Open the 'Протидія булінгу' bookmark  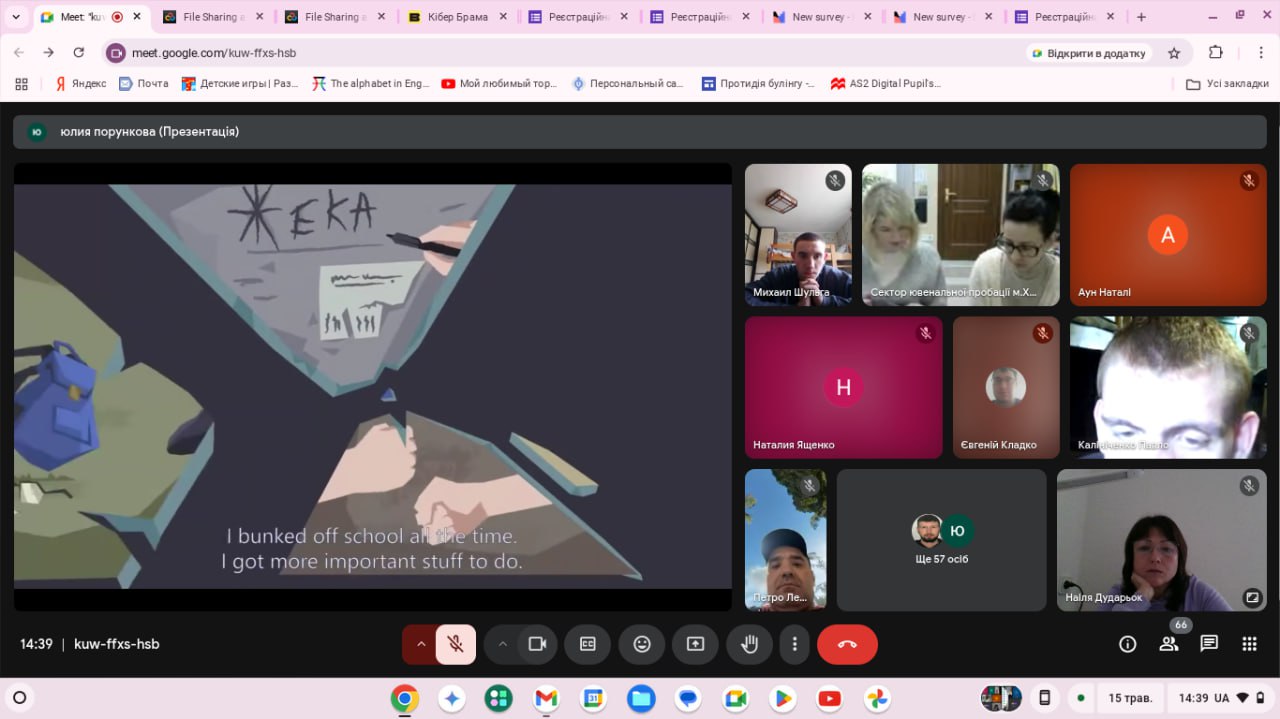(x=758, y=84)
